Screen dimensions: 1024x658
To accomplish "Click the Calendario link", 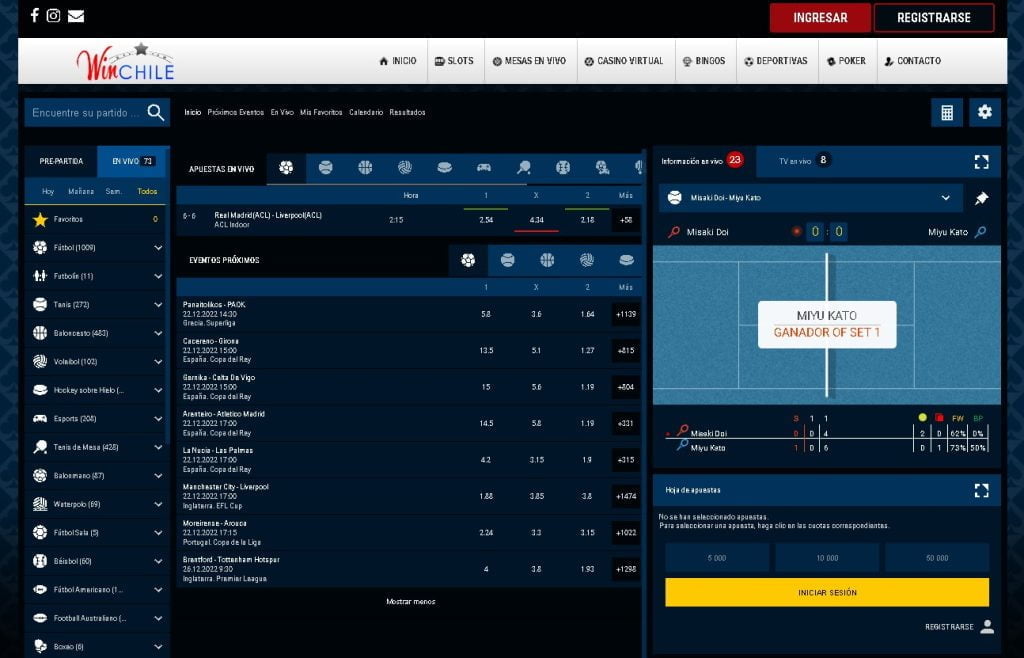I will tap(366, 112).
